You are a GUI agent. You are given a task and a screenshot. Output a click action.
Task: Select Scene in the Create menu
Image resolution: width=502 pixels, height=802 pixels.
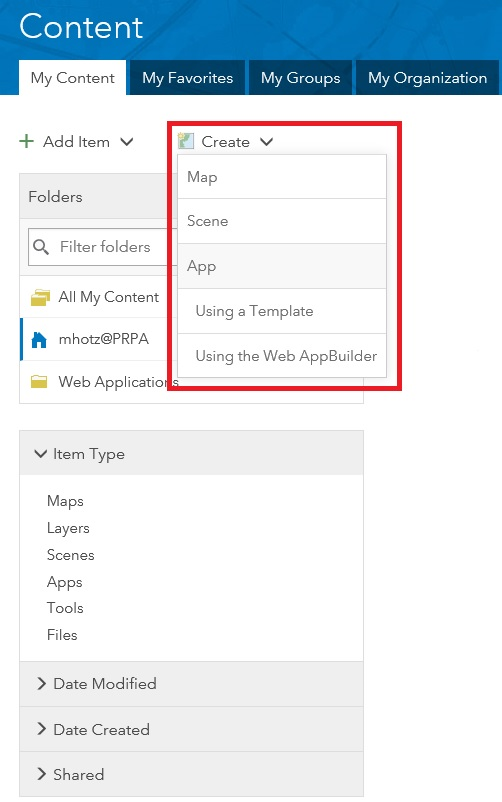click(282, 221)
